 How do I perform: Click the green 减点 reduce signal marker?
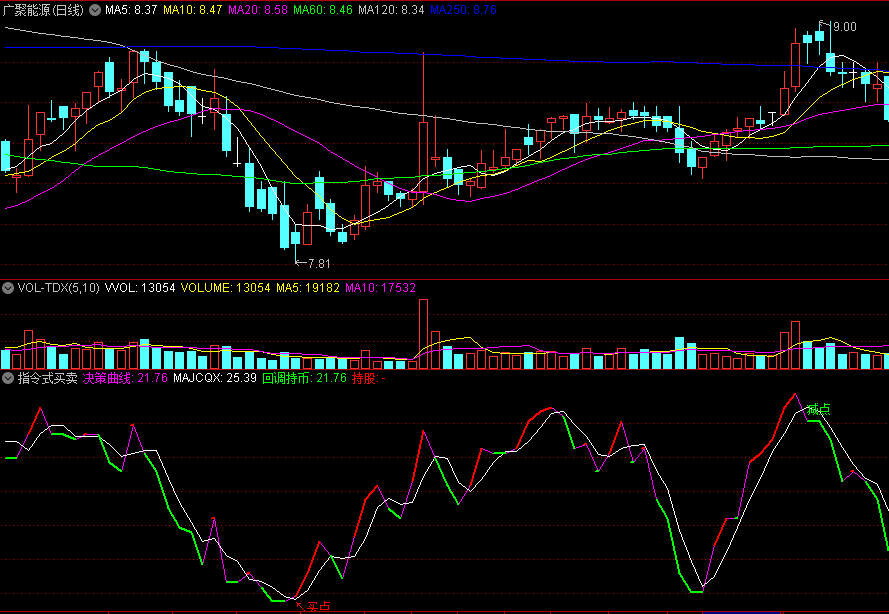[x=819, y=409]
